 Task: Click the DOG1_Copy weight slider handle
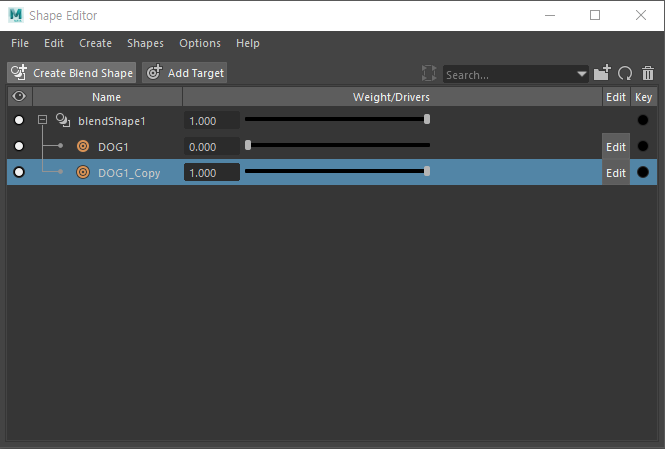[x=427, y=171]
